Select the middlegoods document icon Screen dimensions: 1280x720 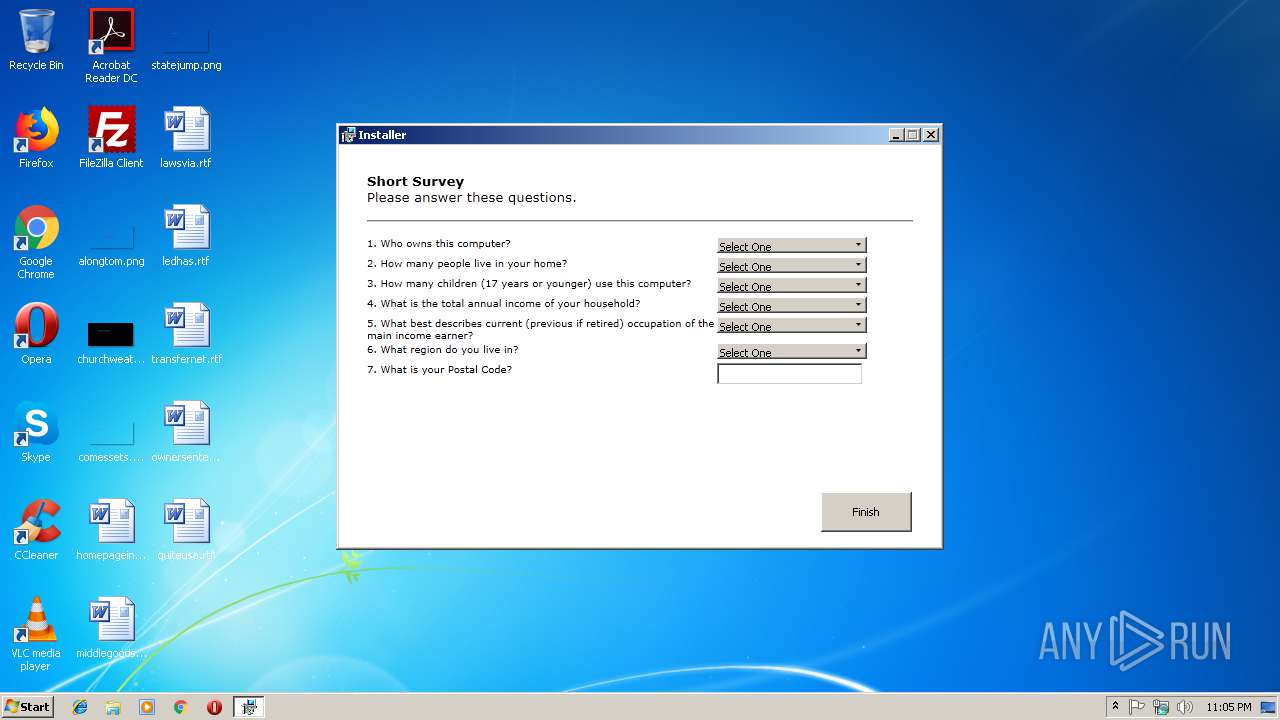(x=111, y=628)
